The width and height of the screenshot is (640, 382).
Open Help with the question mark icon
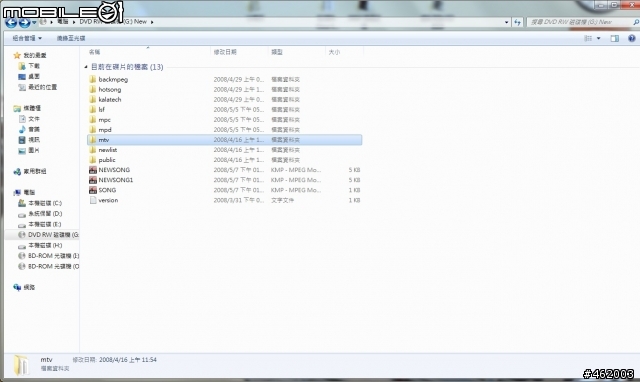pos(631,38)
